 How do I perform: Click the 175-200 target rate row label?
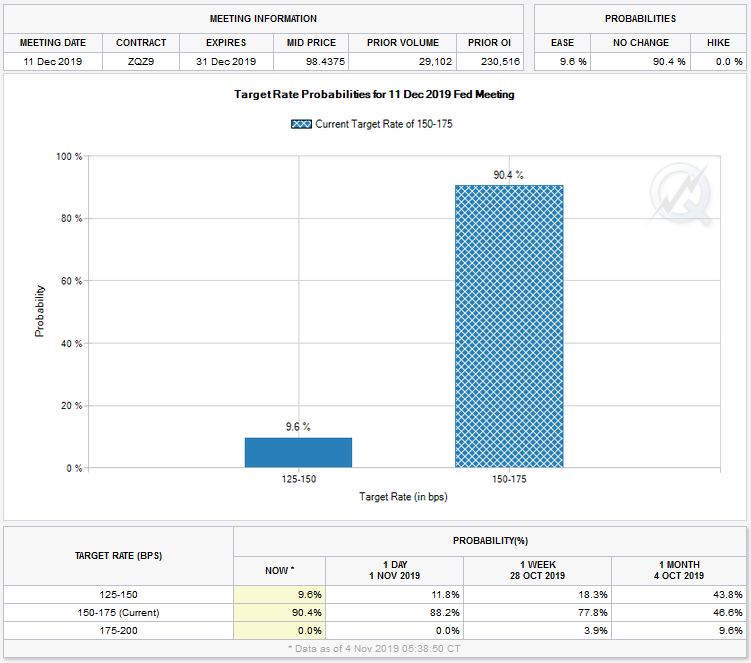coord(118,631)
